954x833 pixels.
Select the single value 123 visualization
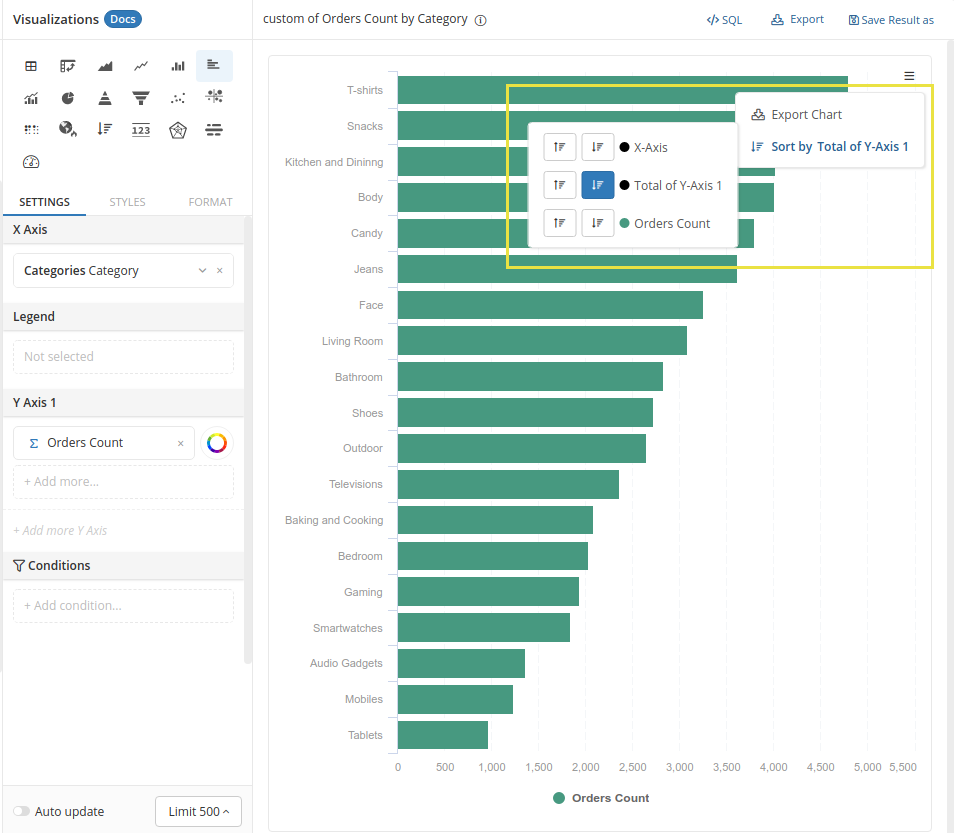(x=141, y=130)
